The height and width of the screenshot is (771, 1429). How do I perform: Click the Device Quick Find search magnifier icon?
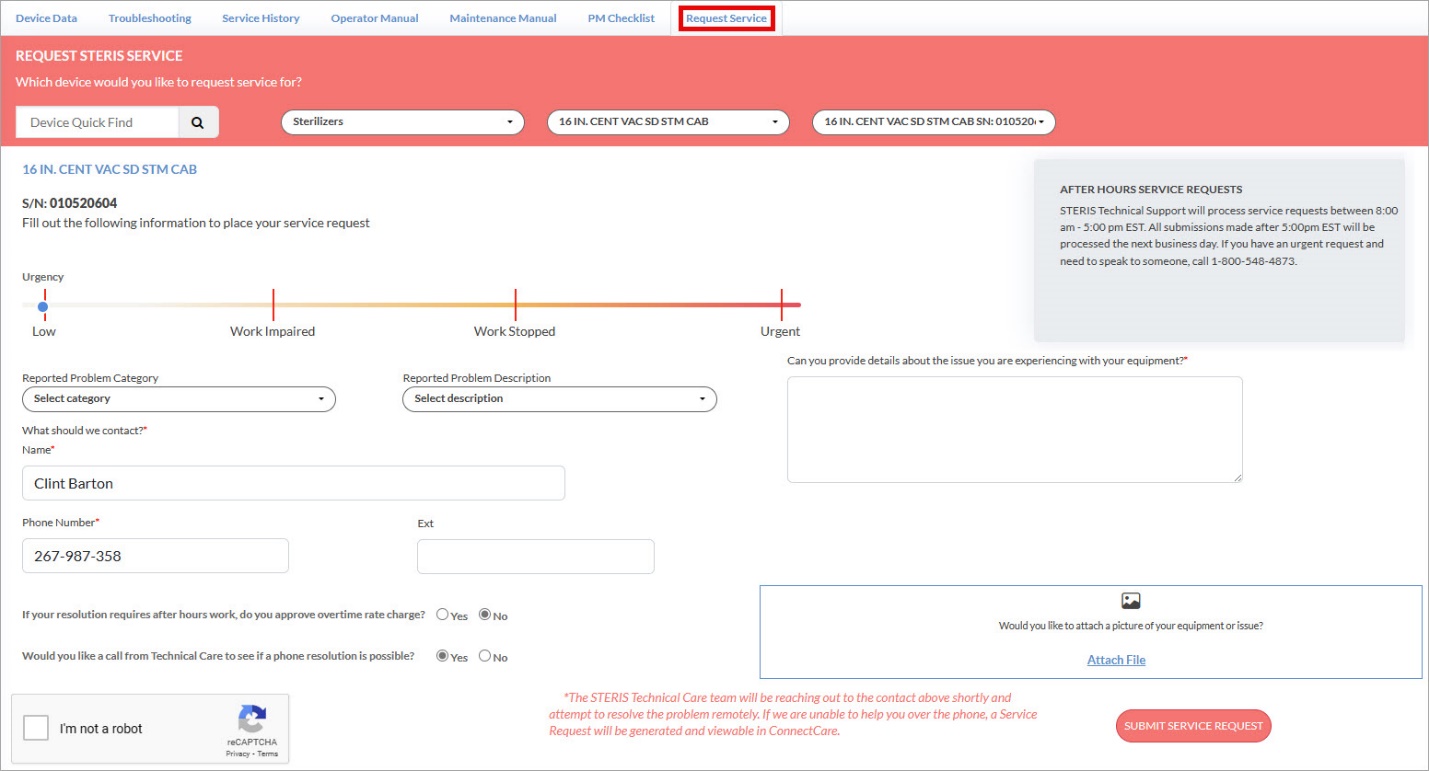tap(198, 122)
